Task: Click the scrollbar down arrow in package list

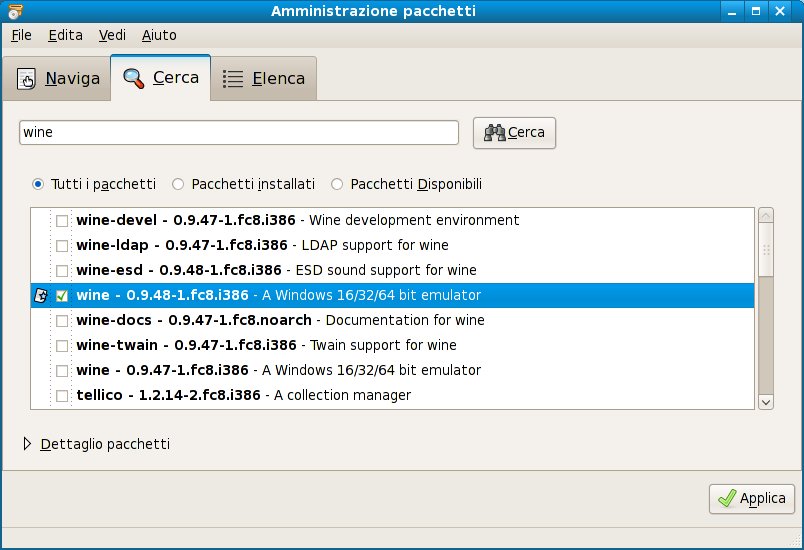Action: click(766, 400)
